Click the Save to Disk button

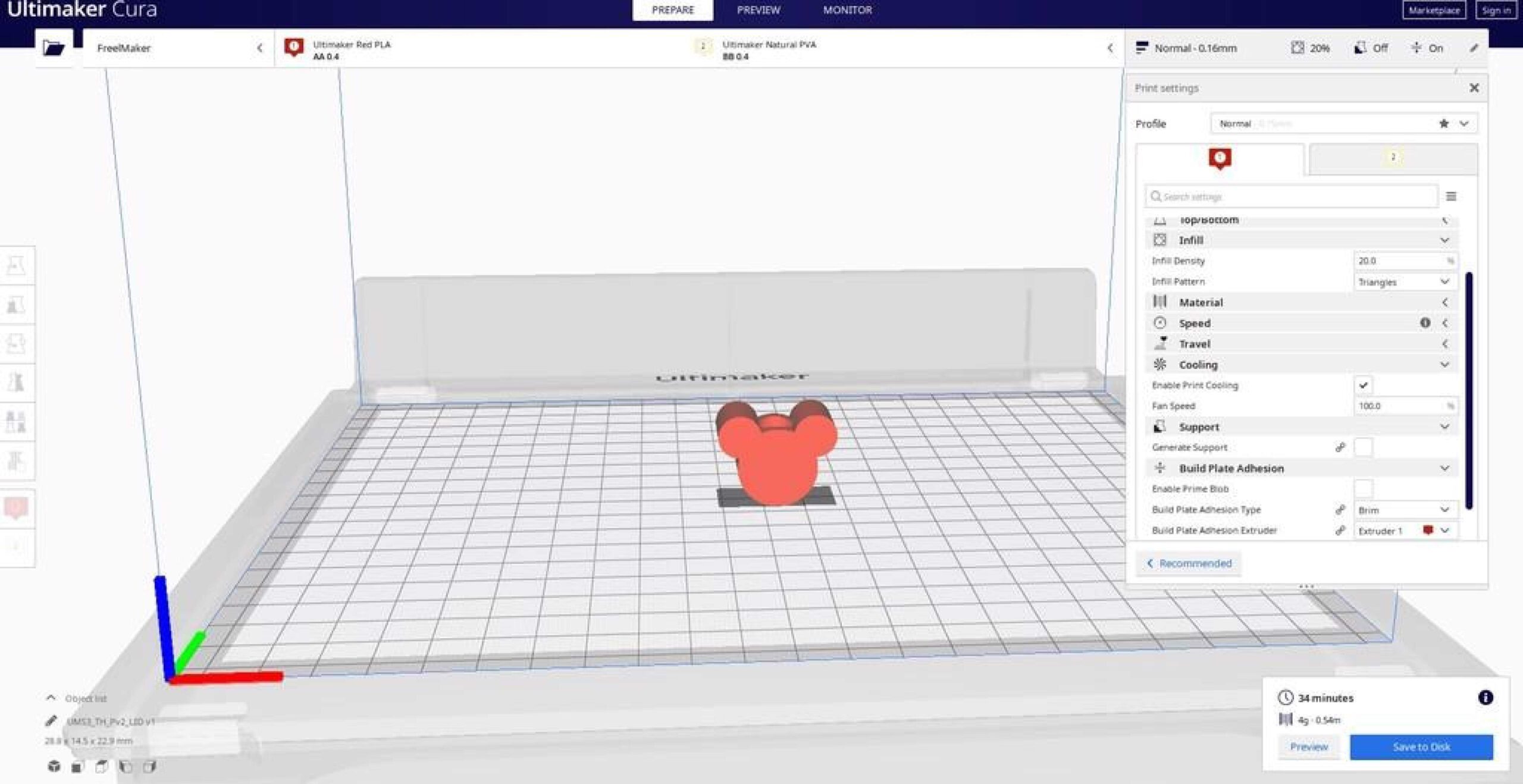[x=1421, y=747]
